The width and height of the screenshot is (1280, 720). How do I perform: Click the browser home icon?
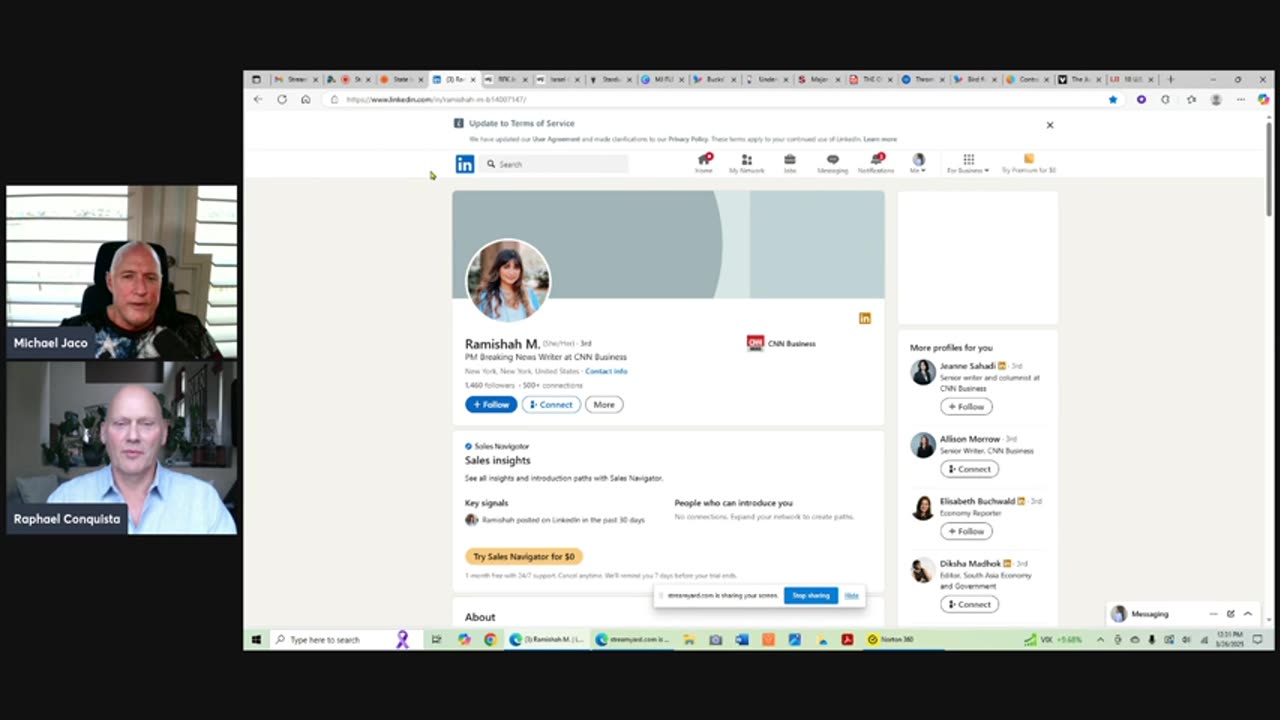306,99
